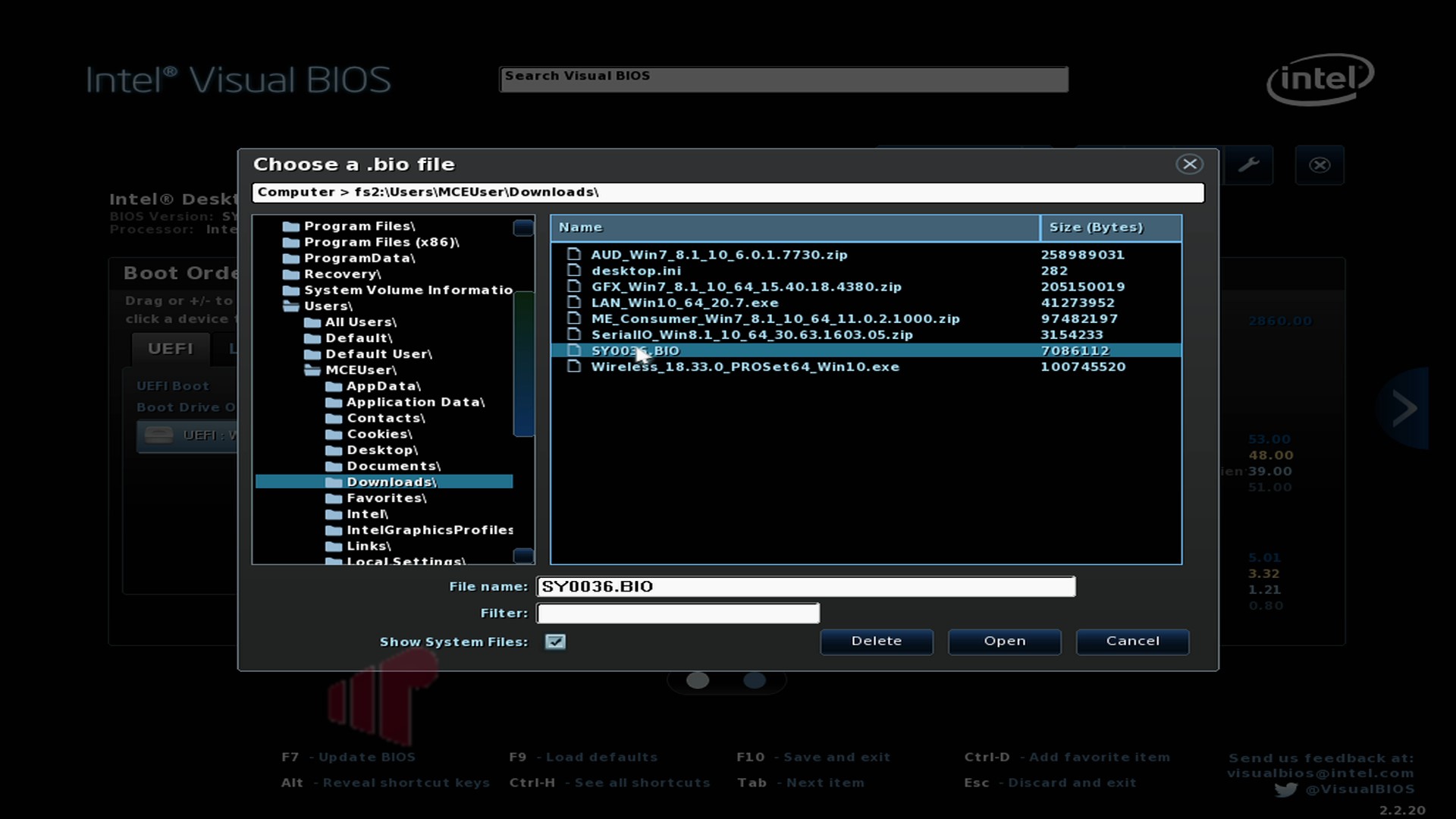1456x819 pixels.
Task: Focus the Search Visual BIOS box
Action: coord(783,79)
